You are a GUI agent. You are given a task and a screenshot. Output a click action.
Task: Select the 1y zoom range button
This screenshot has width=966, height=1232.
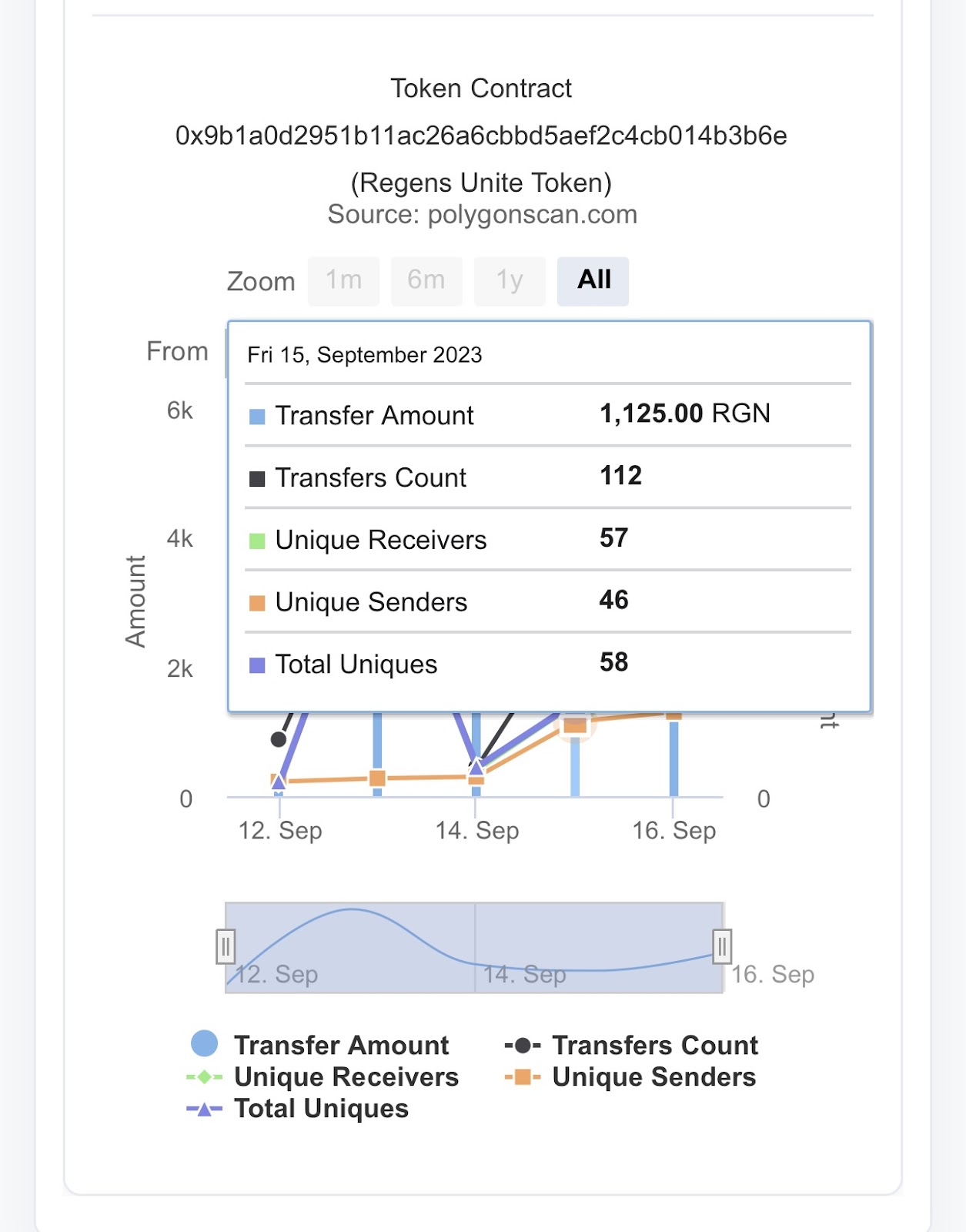[510, 281]
